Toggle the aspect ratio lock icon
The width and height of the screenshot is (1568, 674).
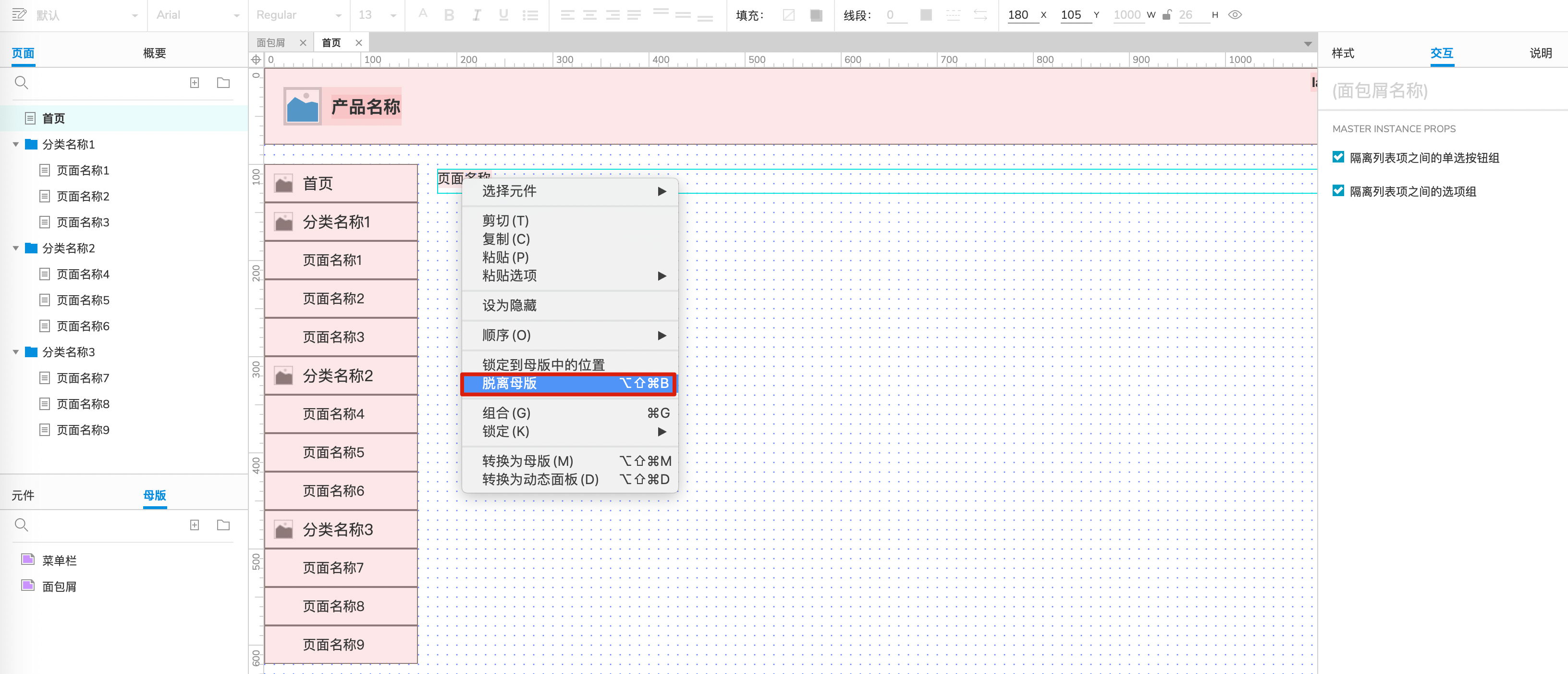1166,14
